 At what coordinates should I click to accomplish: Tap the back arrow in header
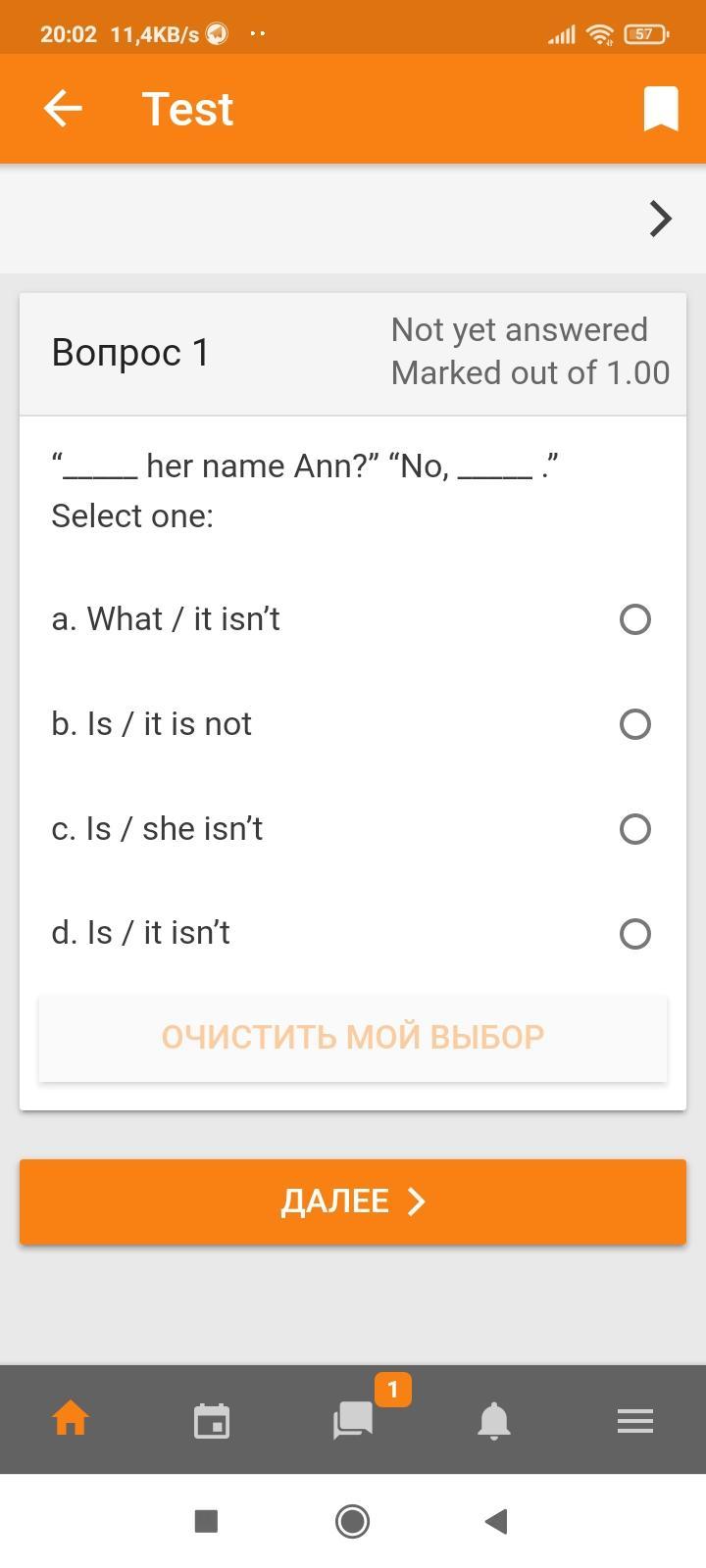(63, 109)
